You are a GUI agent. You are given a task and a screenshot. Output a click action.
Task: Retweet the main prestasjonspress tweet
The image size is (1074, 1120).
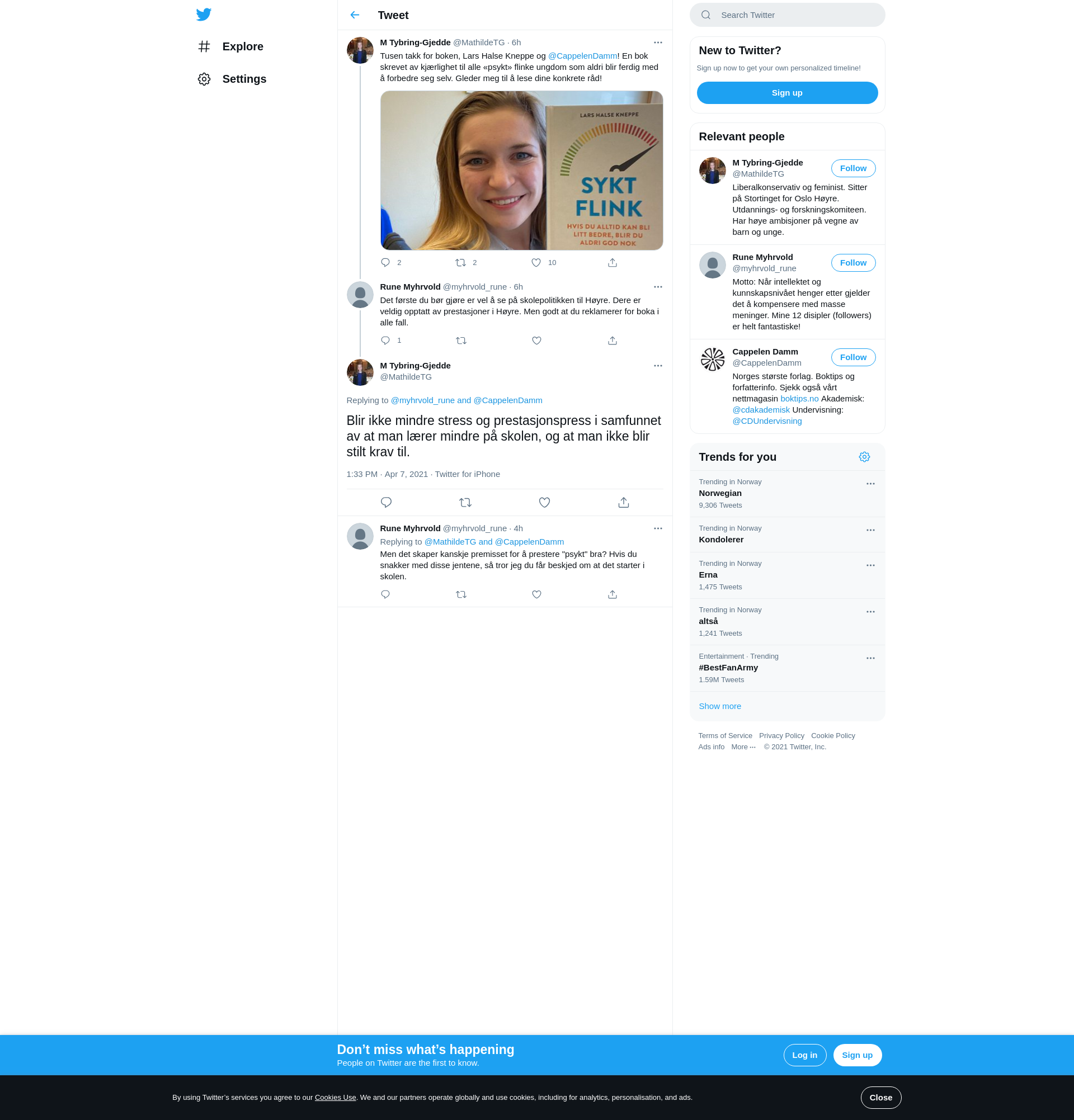[465, 502]
